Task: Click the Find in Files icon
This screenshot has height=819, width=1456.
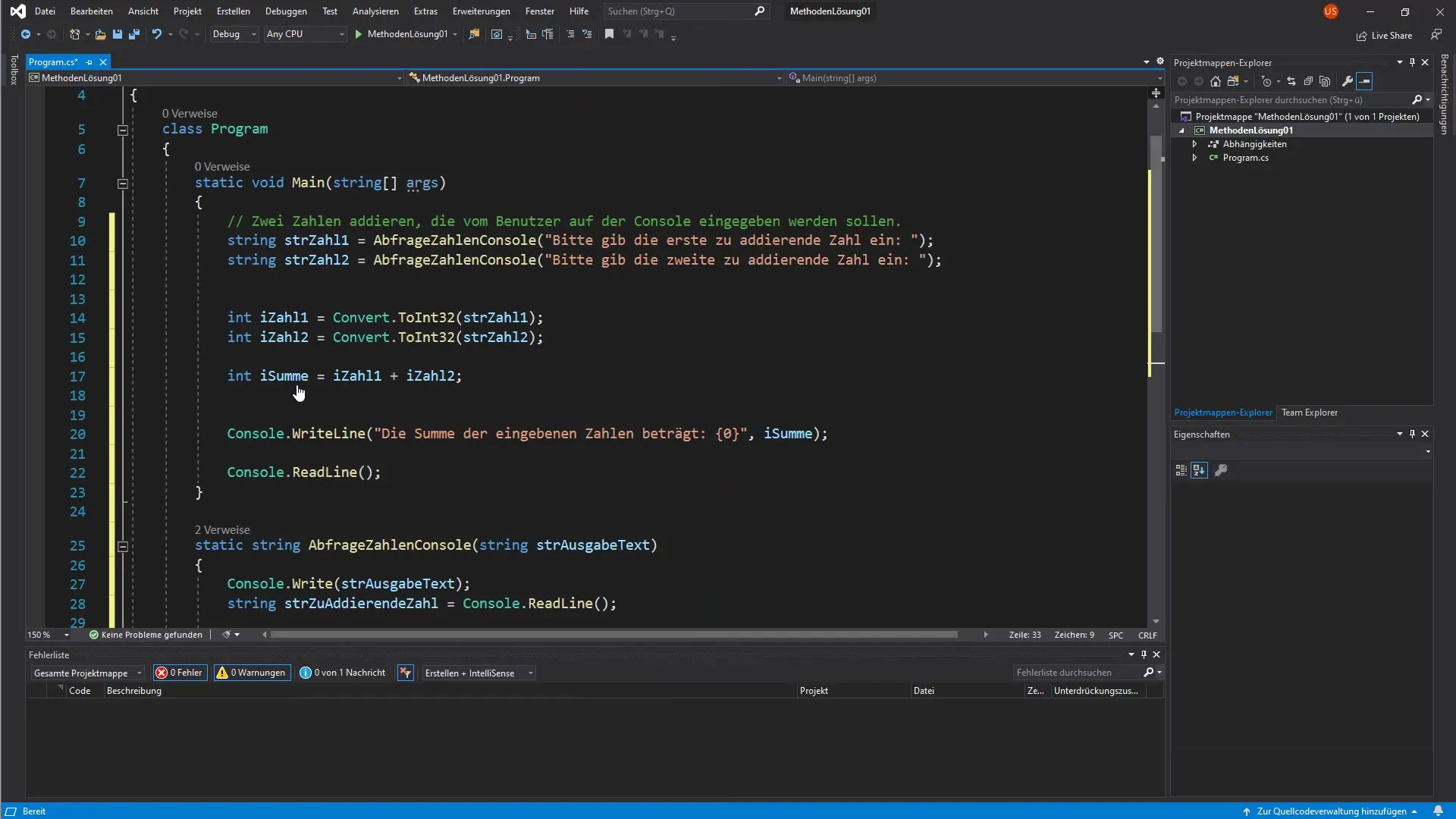Action: pos(474,34)
